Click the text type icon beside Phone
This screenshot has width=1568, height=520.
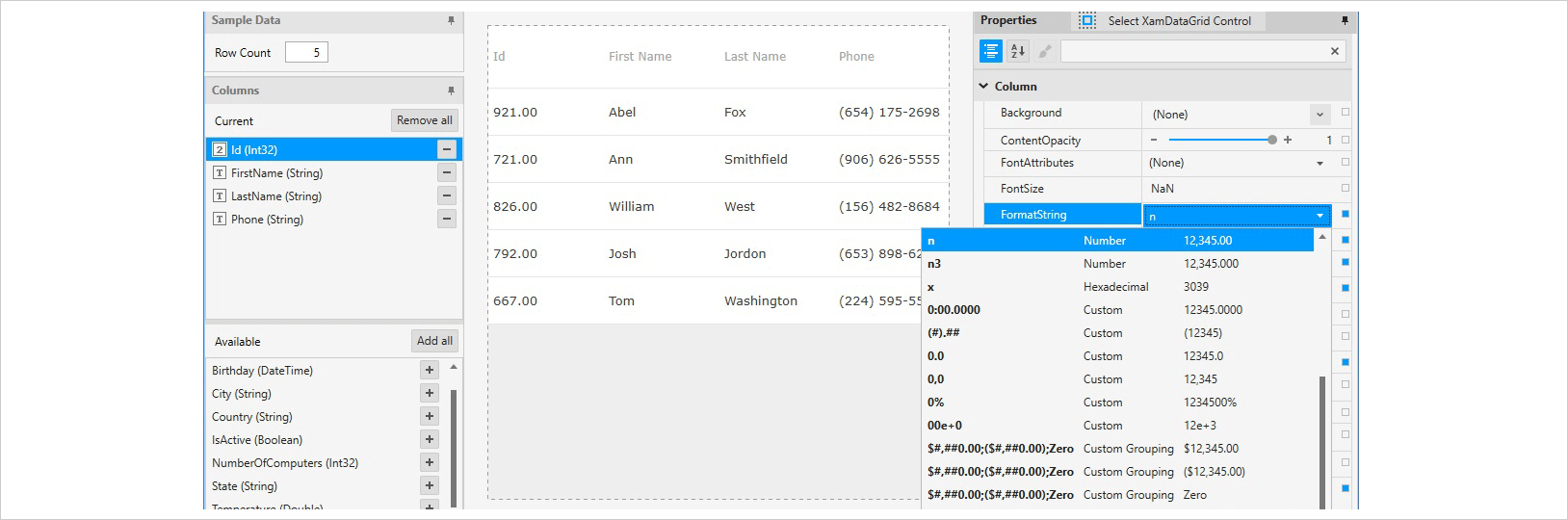click(220, 219)
